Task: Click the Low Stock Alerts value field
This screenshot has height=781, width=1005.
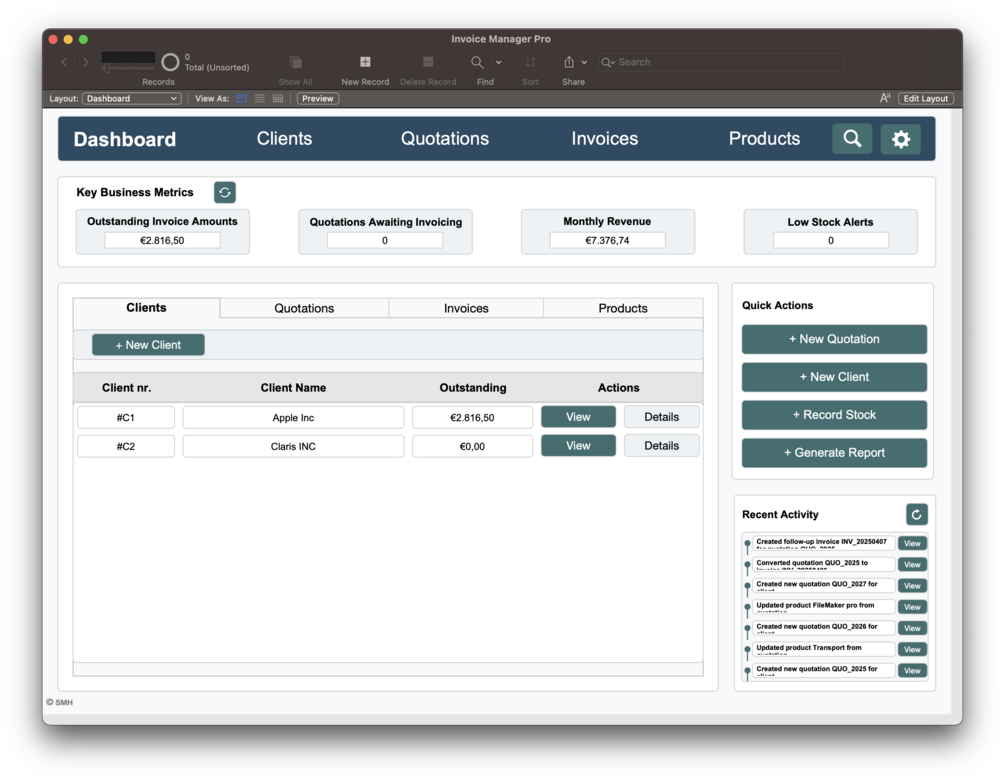Action: tap(831, 240)
